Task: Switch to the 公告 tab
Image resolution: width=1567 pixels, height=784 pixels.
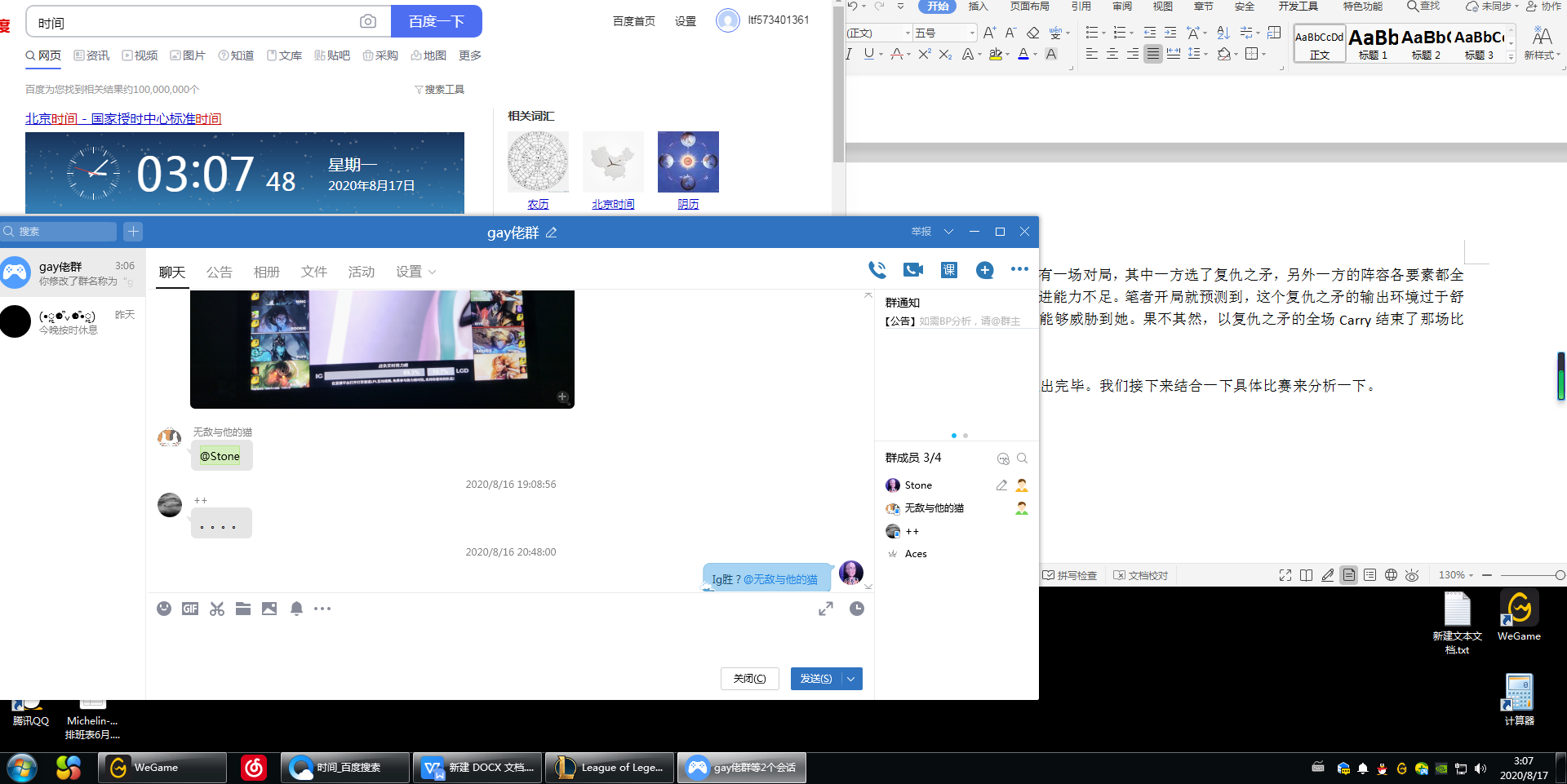Action: 219,272
